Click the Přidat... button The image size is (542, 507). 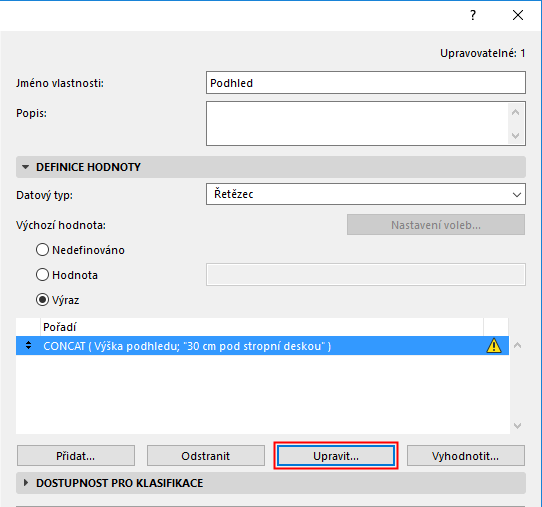click(76, 456)
